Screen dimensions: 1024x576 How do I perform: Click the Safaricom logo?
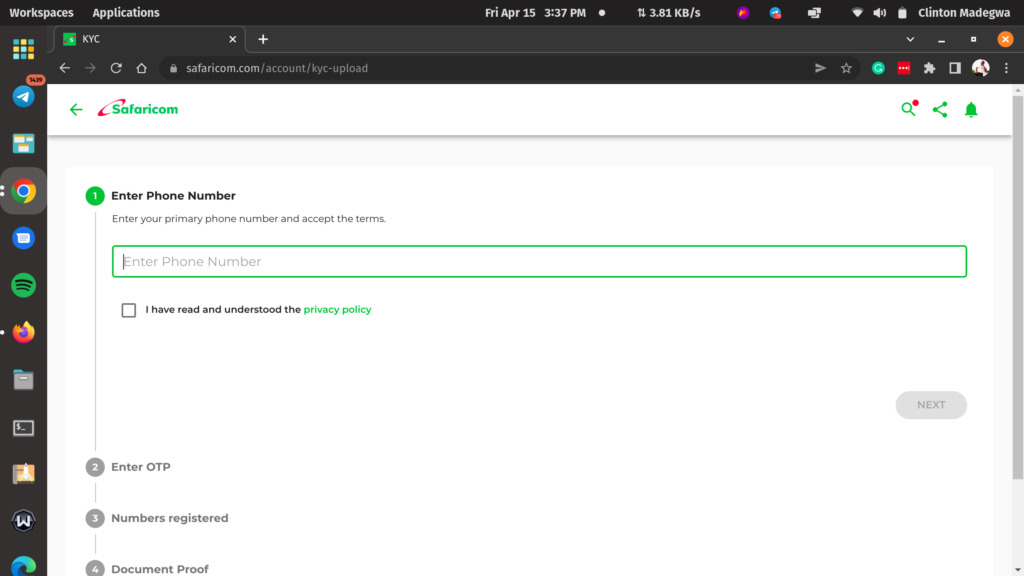(x=138, y=108)
